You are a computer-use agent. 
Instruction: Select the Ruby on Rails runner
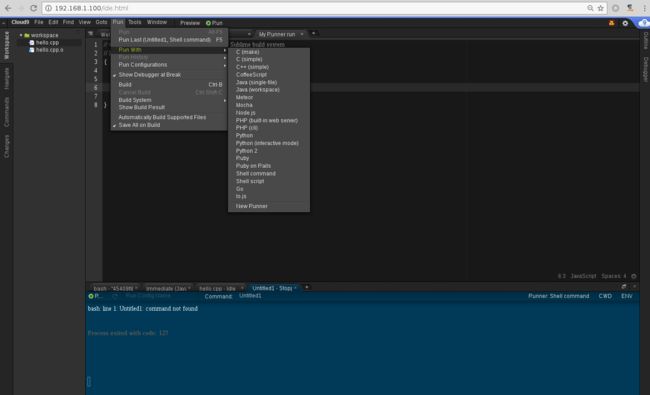pos(269,166)
